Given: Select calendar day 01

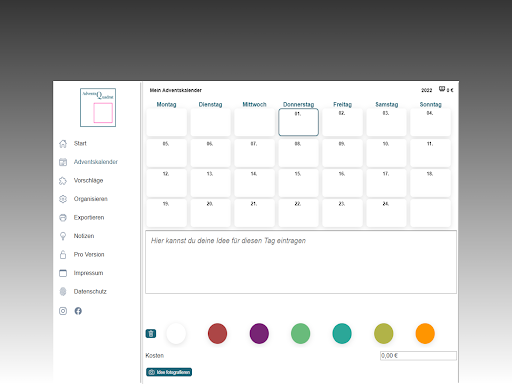Looking at the screenshot, I should click(x=298, y=122).
